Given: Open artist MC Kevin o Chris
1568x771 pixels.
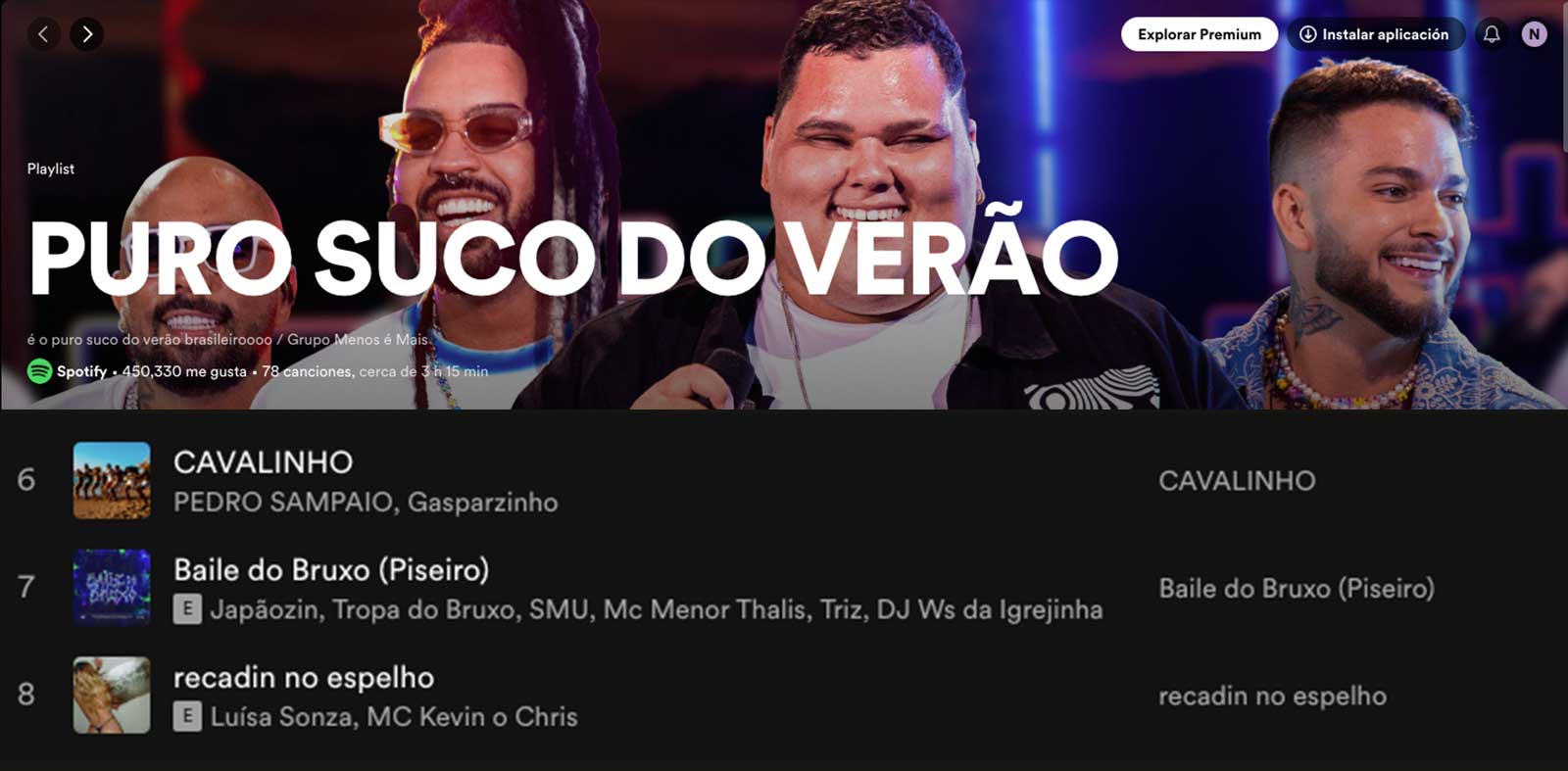Looking at the screenshot, I should click(472, 717).
